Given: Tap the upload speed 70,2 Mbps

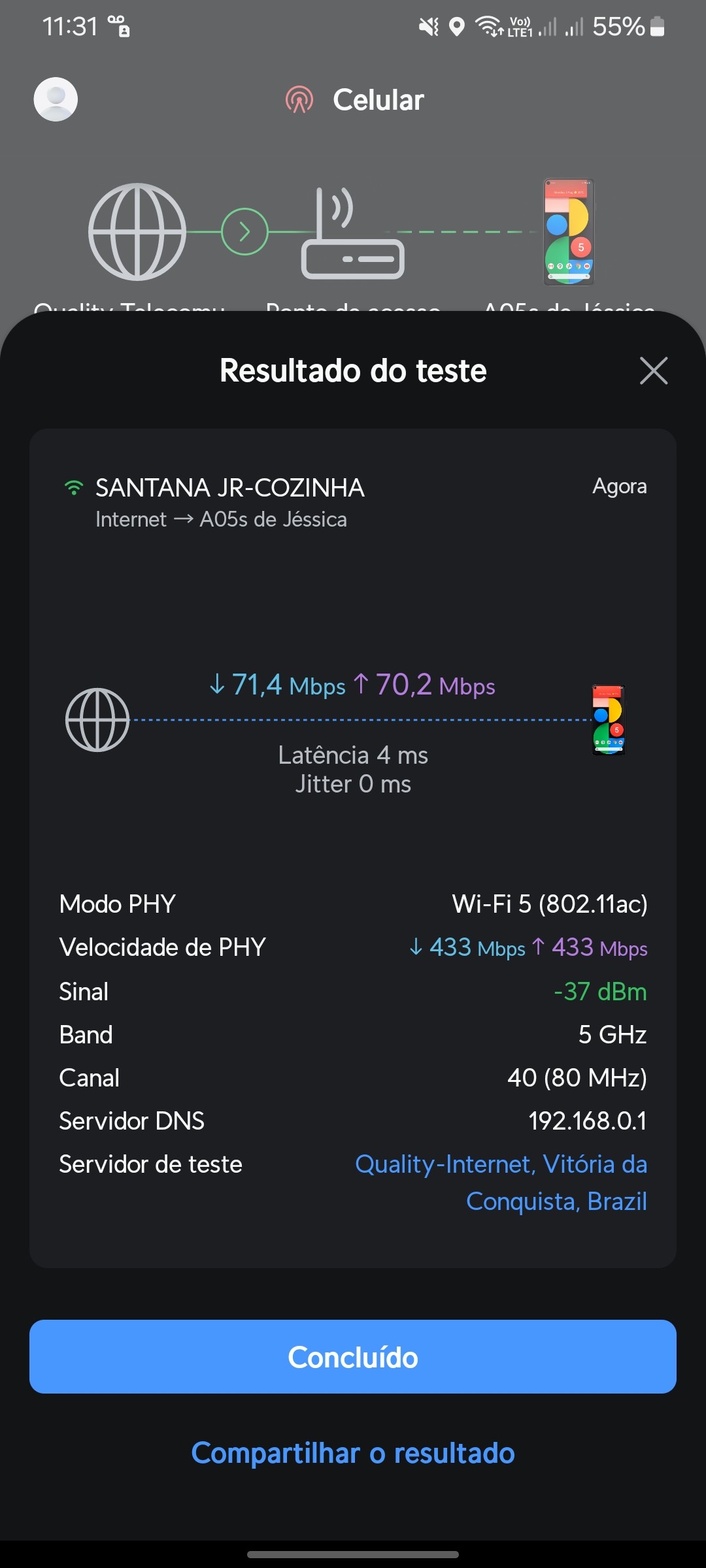Looking at the screenshot, I should click(424, 685).
